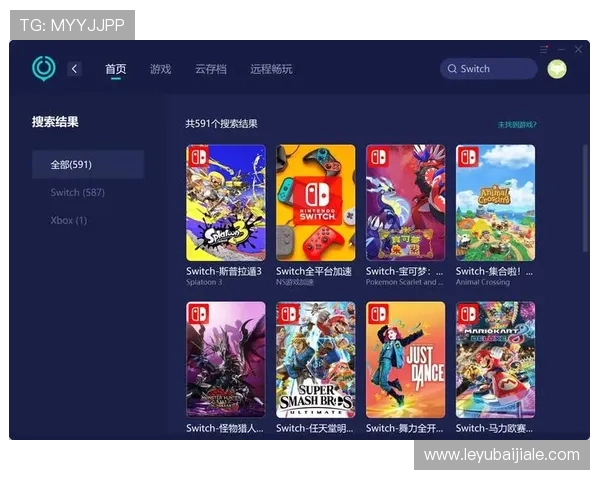Open the Animal Crossing game cover
Screen dimensions: 600x480
[x=496, y=203]
